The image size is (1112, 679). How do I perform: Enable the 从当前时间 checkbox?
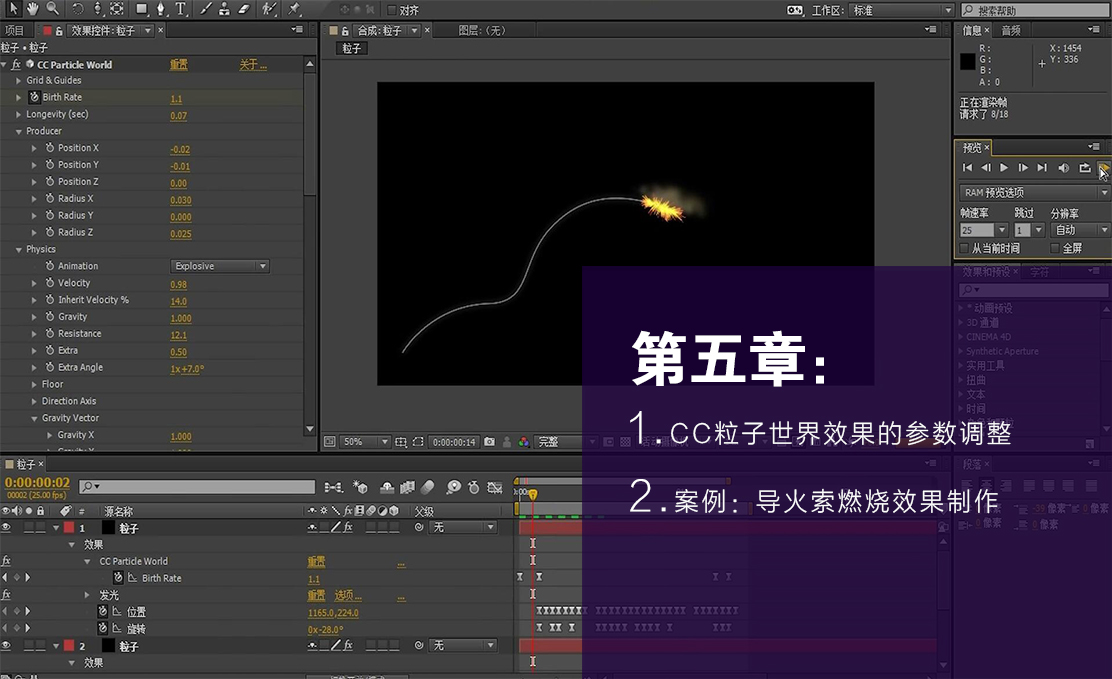964,248
